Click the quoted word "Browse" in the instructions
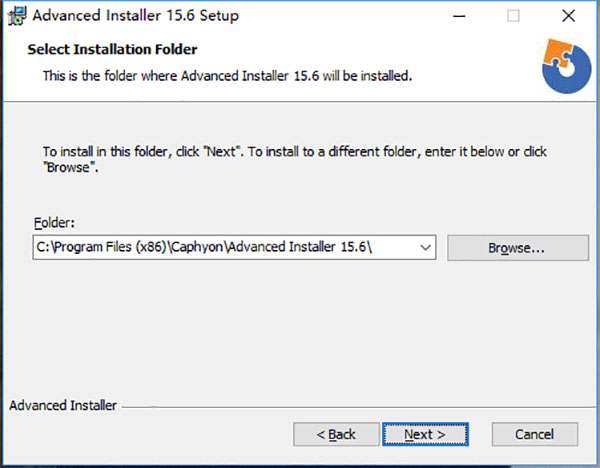This screenshot has width=600, height=468. 70,168
